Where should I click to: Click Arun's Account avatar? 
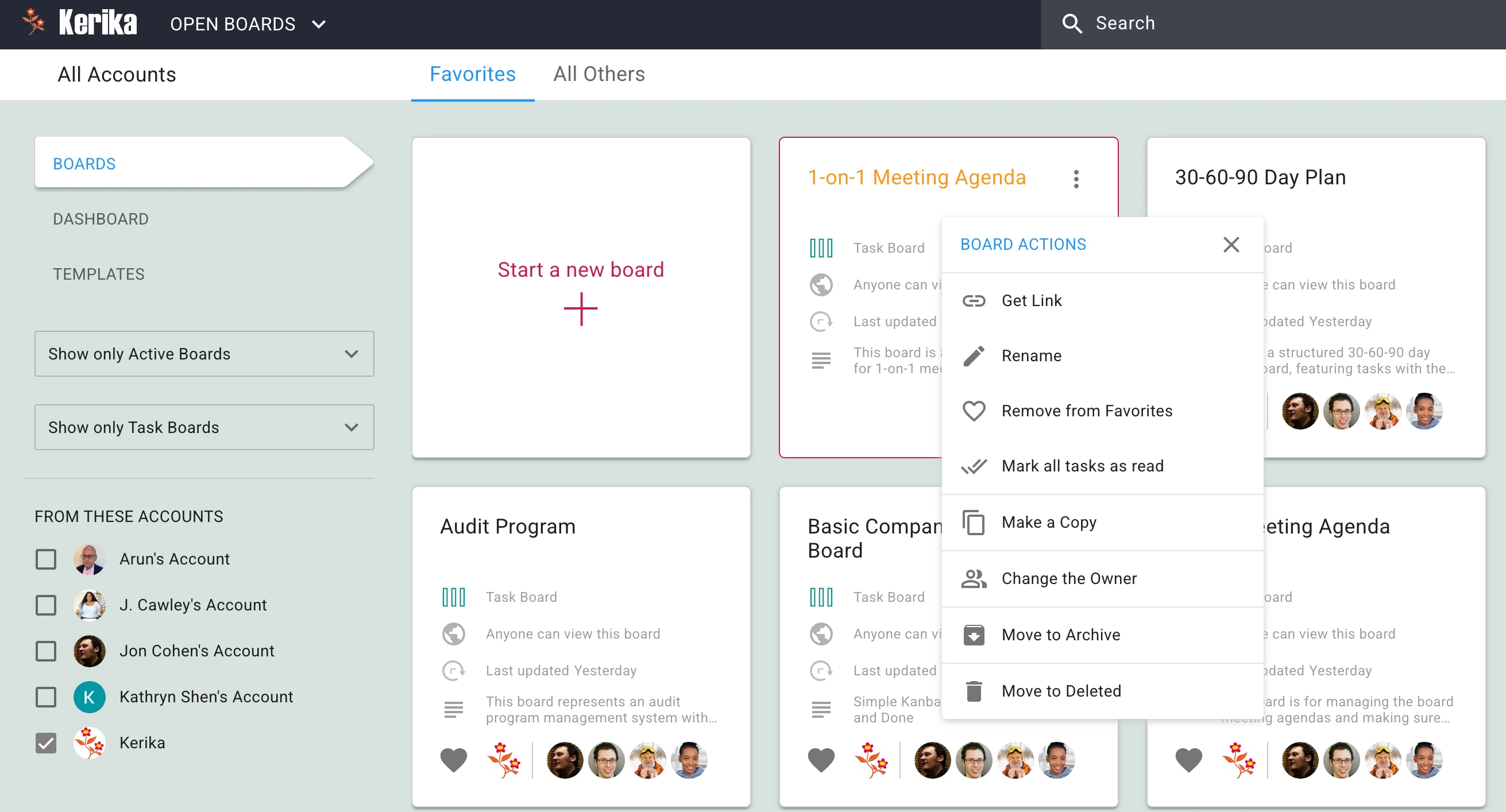tap(90, 559)
